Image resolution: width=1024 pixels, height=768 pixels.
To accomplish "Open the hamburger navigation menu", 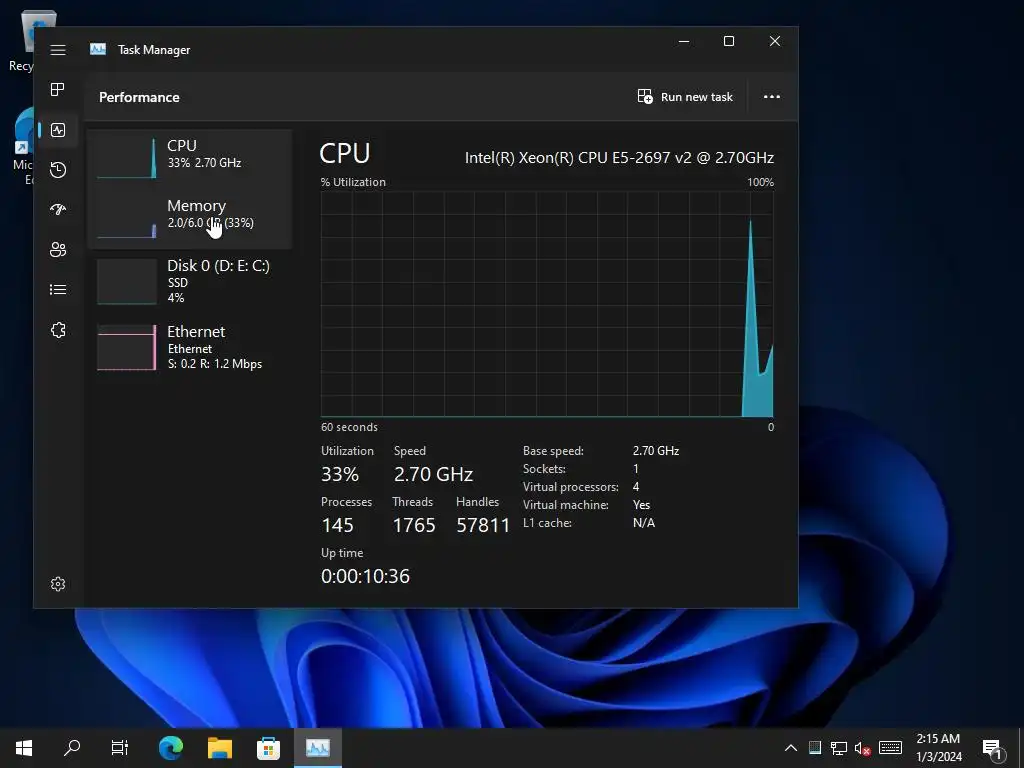I will click(x=58, y=50).
